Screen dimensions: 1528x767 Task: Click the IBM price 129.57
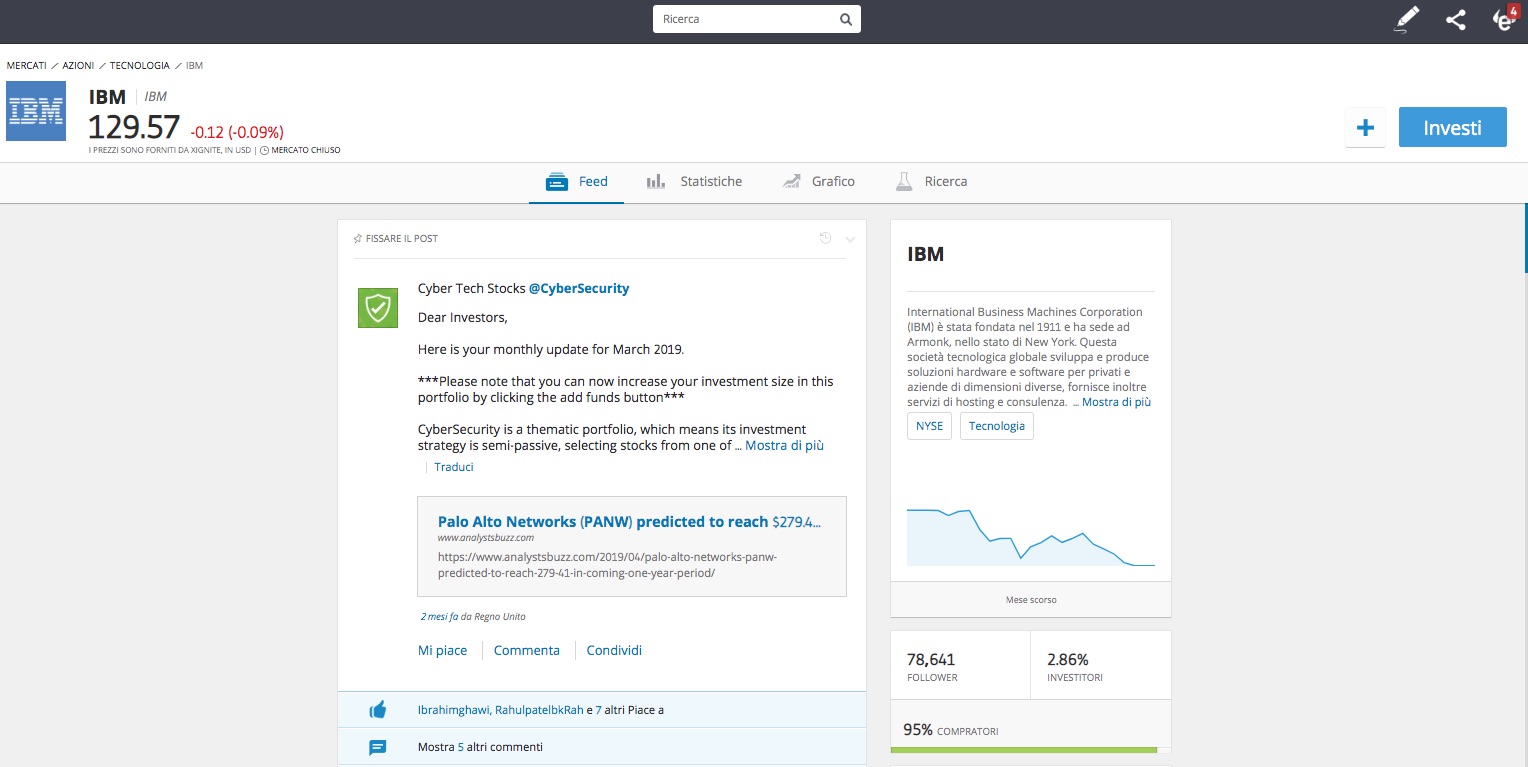[x=134, y=127]
